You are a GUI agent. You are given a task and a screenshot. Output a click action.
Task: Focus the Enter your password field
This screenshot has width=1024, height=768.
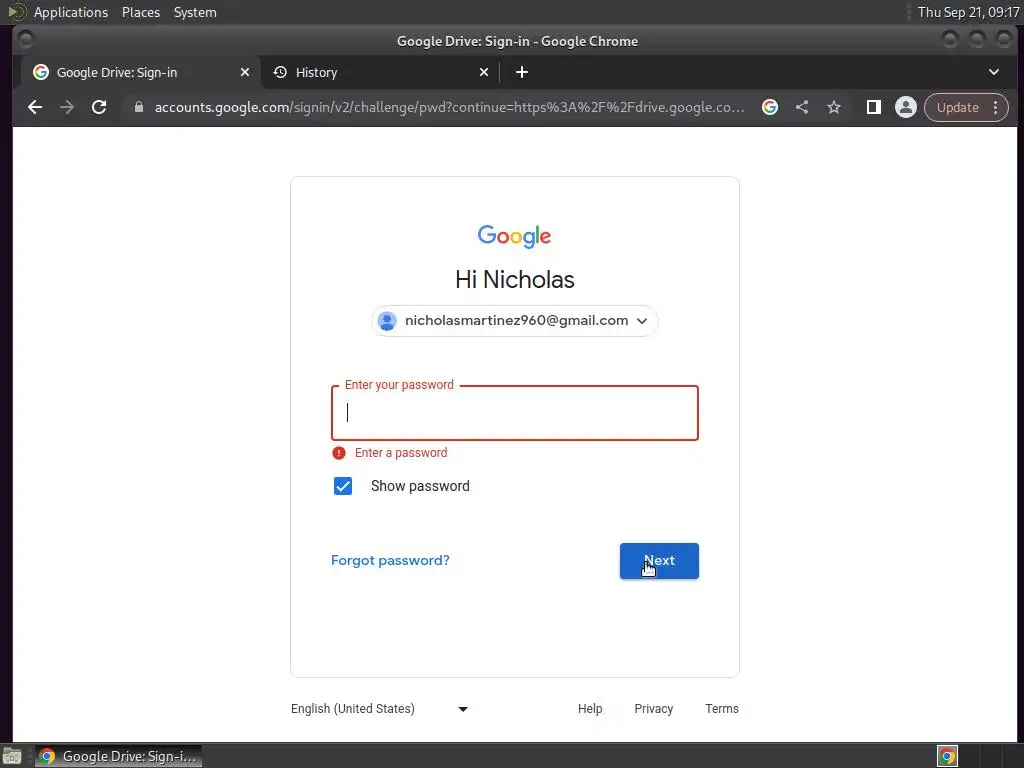515,413
